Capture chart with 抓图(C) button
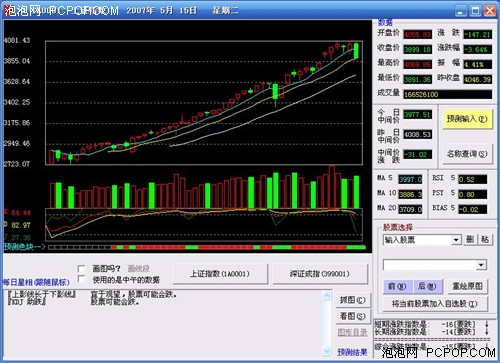500x363 pixels. coord(353,300)
